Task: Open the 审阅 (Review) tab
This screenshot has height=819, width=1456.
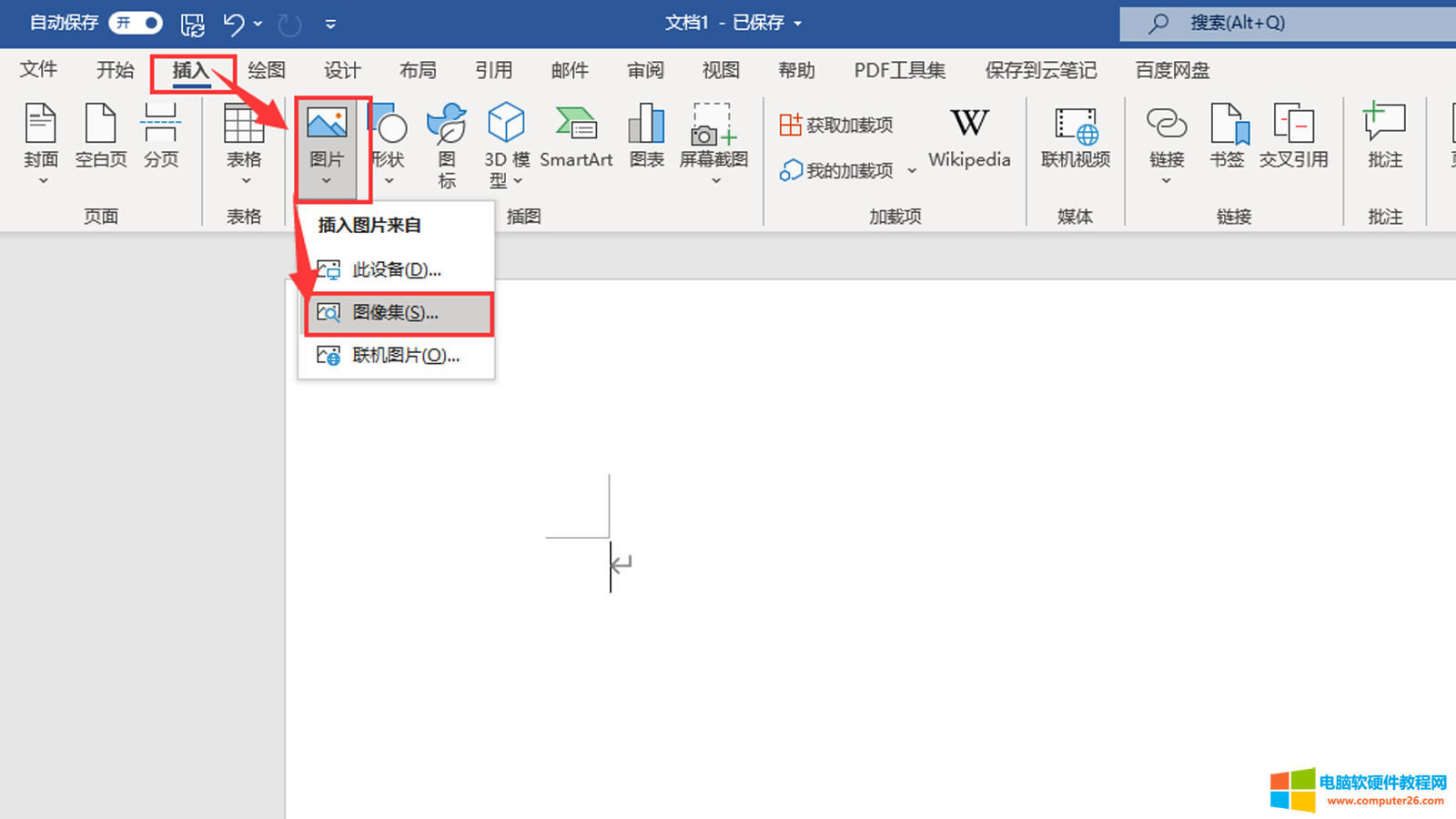Action: point(645,70)
